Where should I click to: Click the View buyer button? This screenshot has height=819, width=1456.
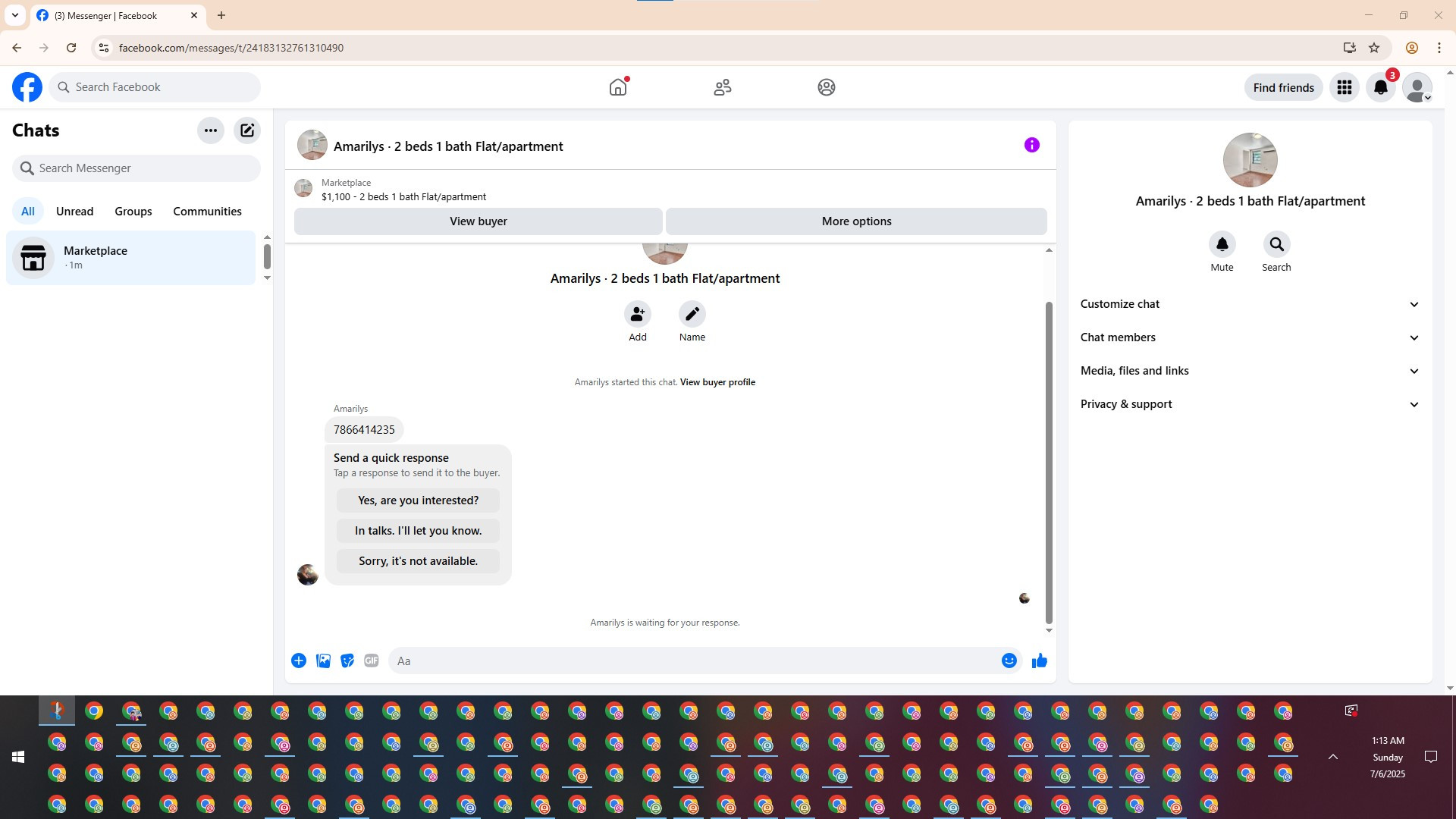tap(478, 221)
